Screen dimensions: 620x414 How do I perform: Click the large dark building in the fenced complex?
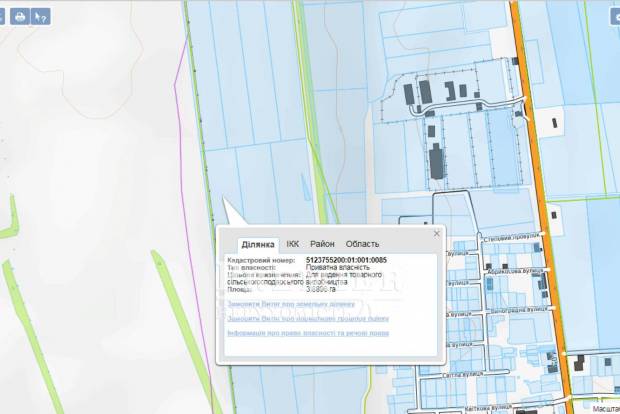pyautogui.click(x=437, y=162)
